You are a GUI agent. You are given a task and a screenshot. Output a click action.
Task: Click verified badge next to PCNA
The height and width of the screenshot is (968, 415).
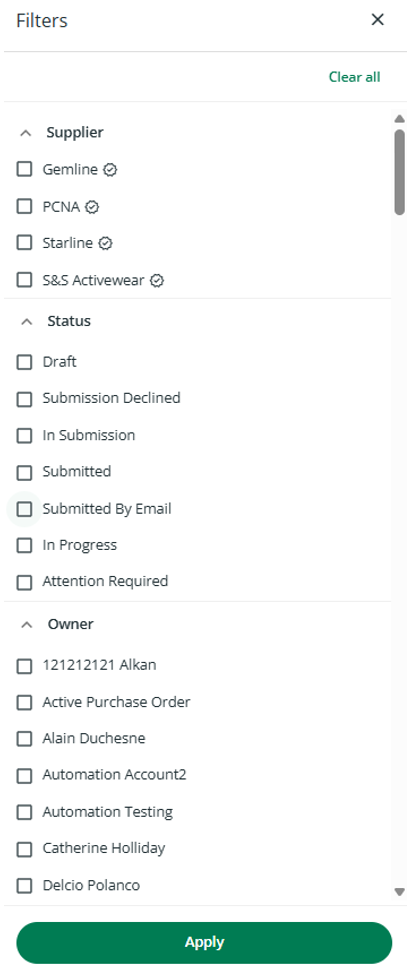92,207
